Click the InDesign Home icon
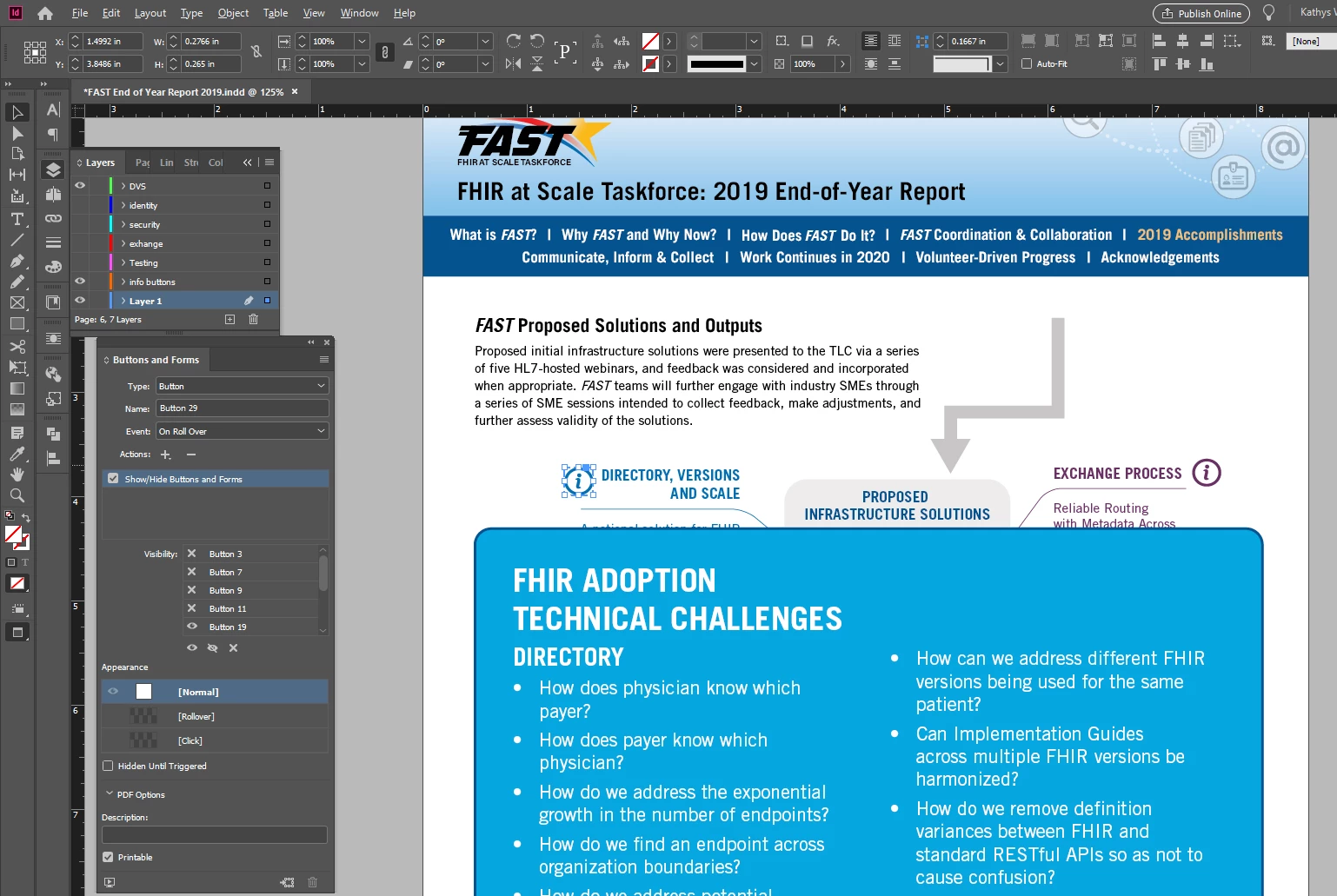Screen dimensions: 1337x896 (45, 13)
